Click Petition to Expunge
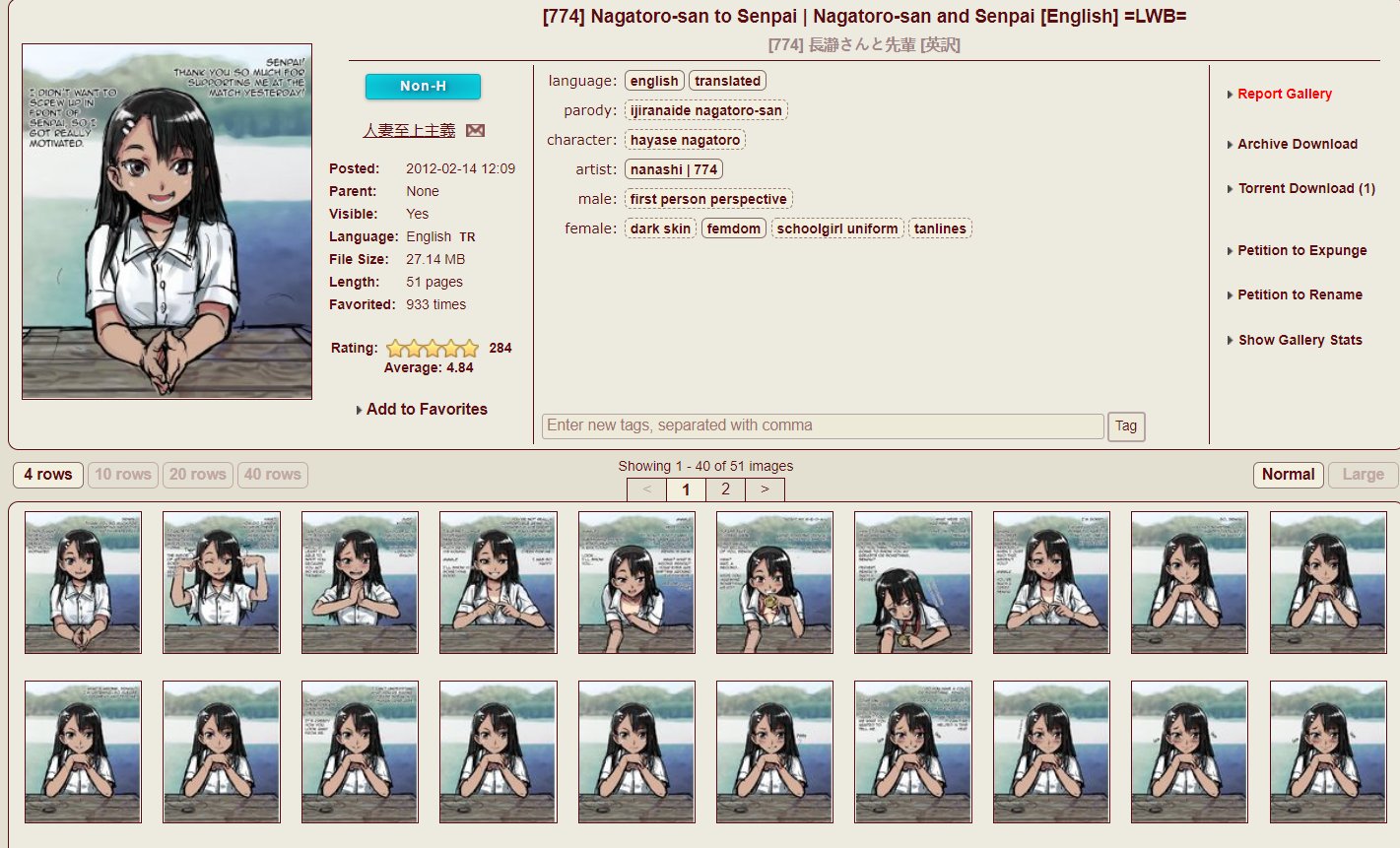The width and height of the screenshot is (1400, 848). [1302, 250]
